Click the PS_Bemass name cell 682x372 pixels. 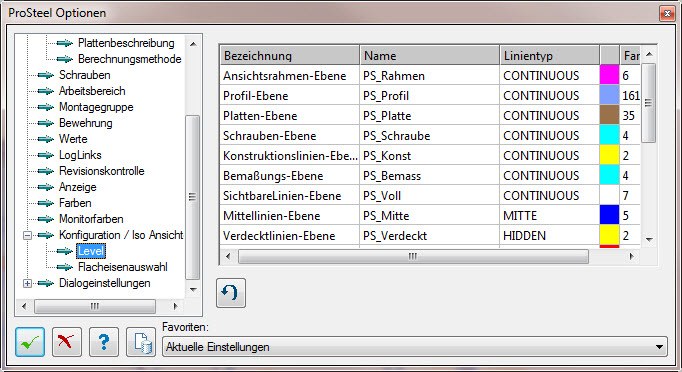tap(429, 176)
